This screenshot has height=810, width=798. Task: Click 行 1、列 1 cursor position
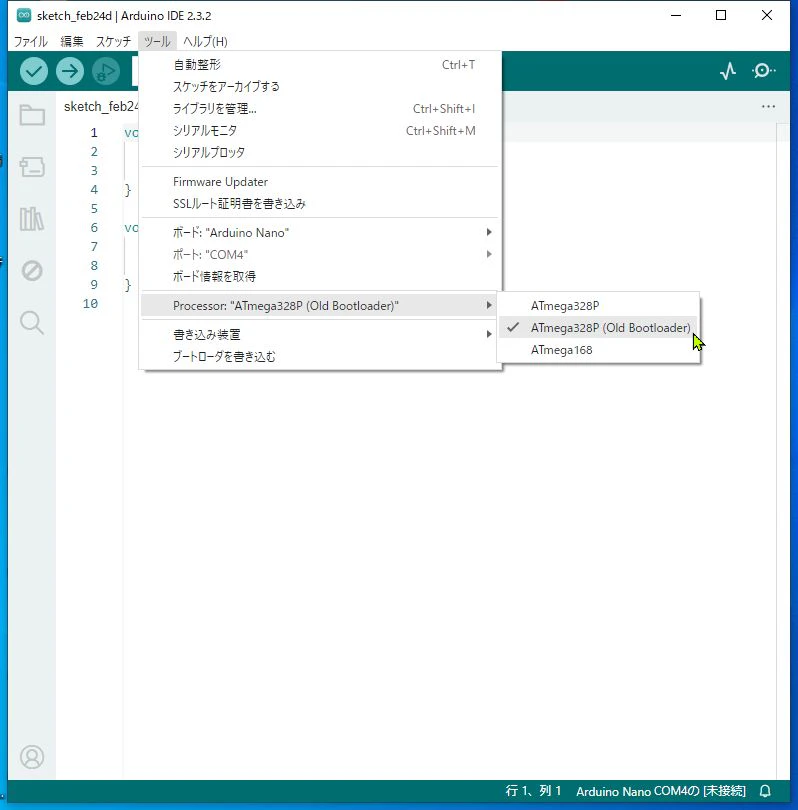point(533,791)
